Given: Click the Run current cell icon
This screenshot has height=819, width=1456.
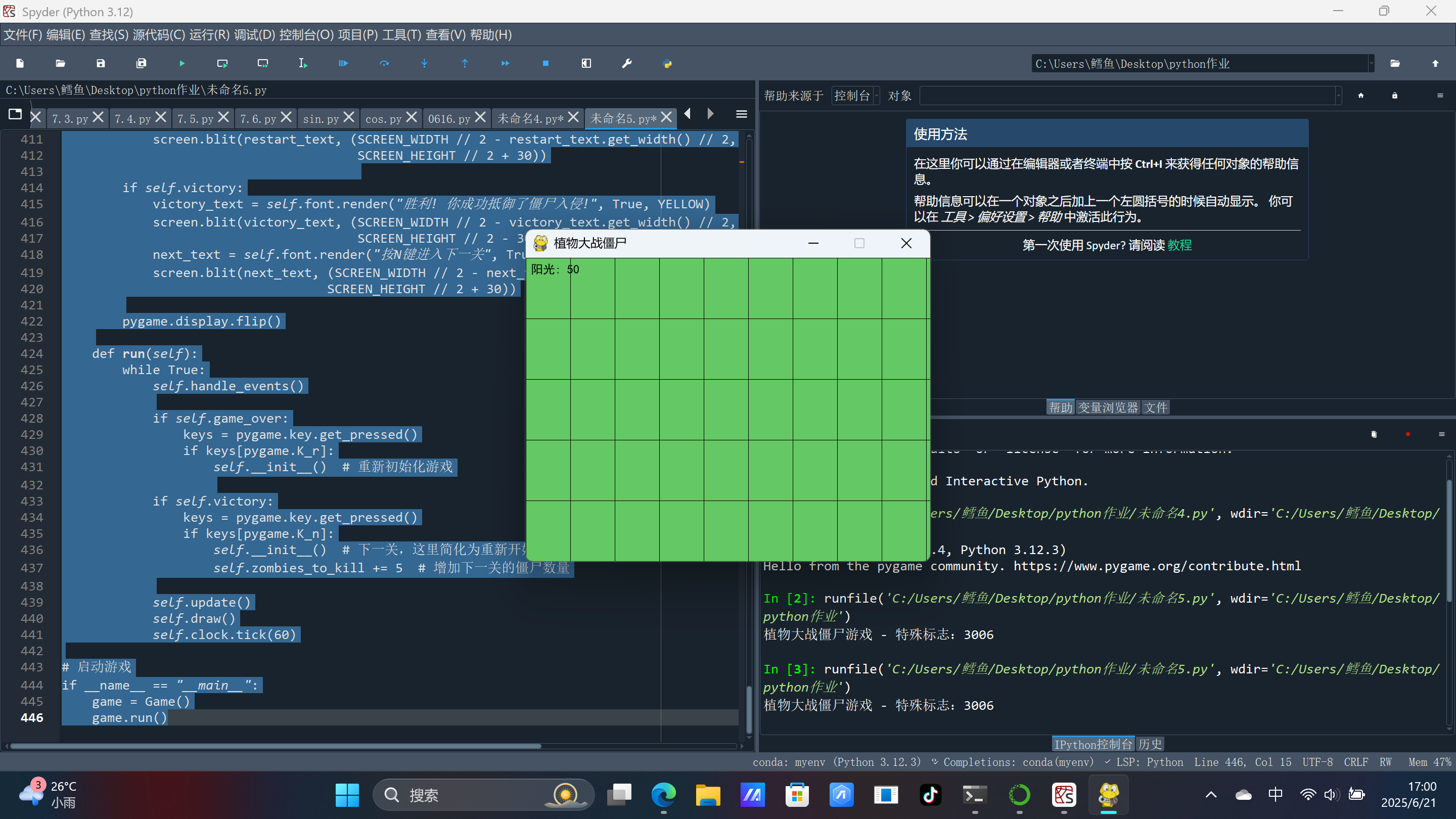Looking at the screenshot, I should tap(222, 63).
